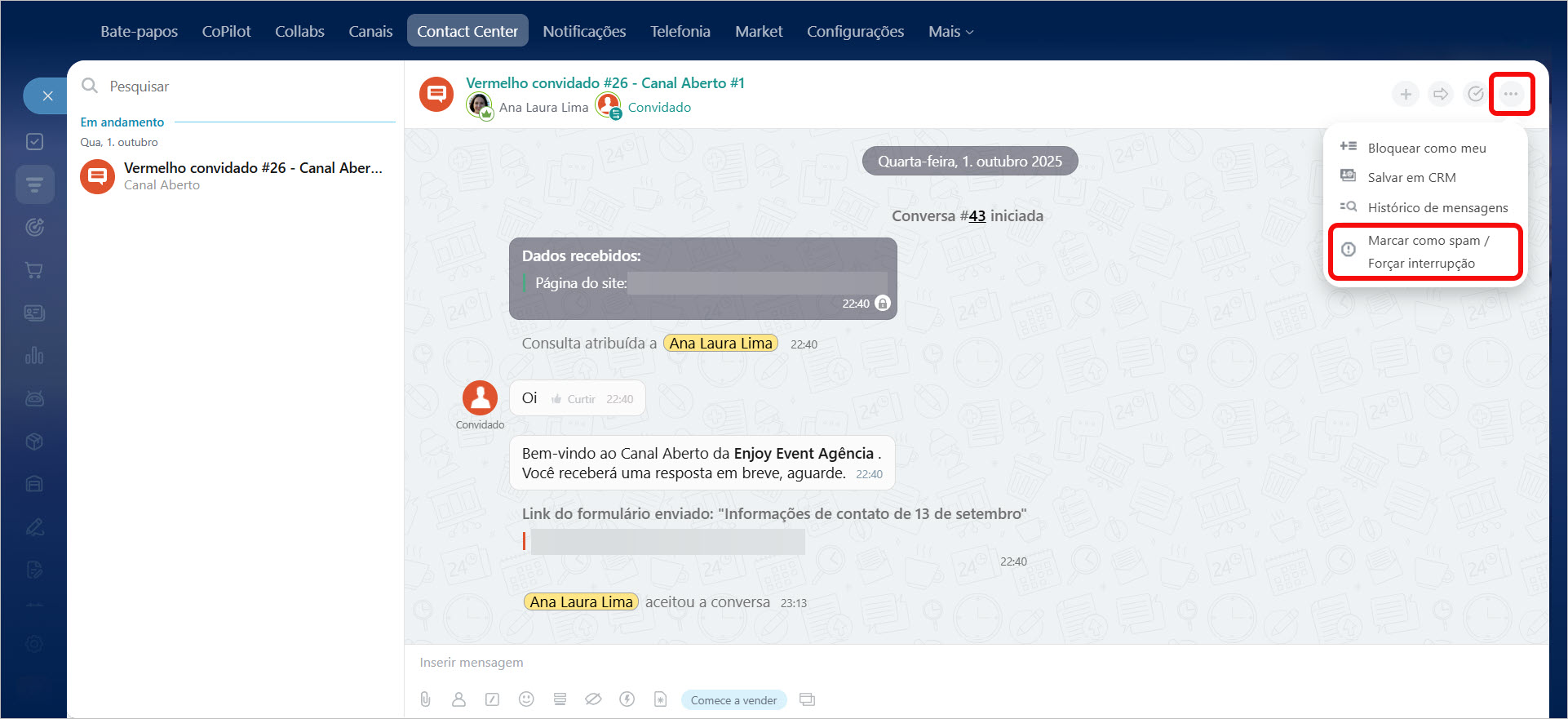The width and height of the screenshot is (1568, 719).
Task: Select Histórico de mensagens option
Action: [x=1437, y=207]
